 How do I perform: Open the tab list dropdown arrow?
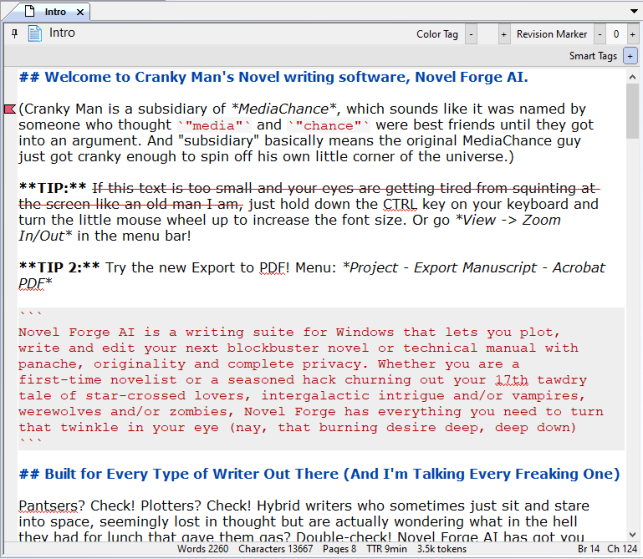[x=634, y=12]
